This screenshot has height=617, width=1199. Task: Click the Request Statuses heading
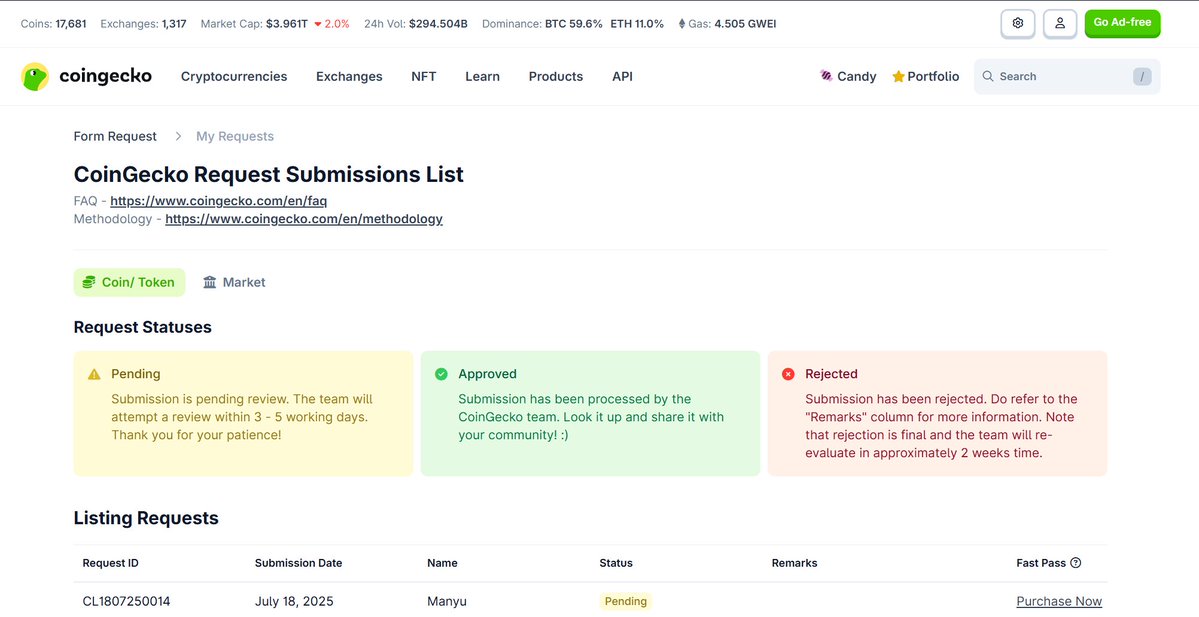[x=142, y=327]
